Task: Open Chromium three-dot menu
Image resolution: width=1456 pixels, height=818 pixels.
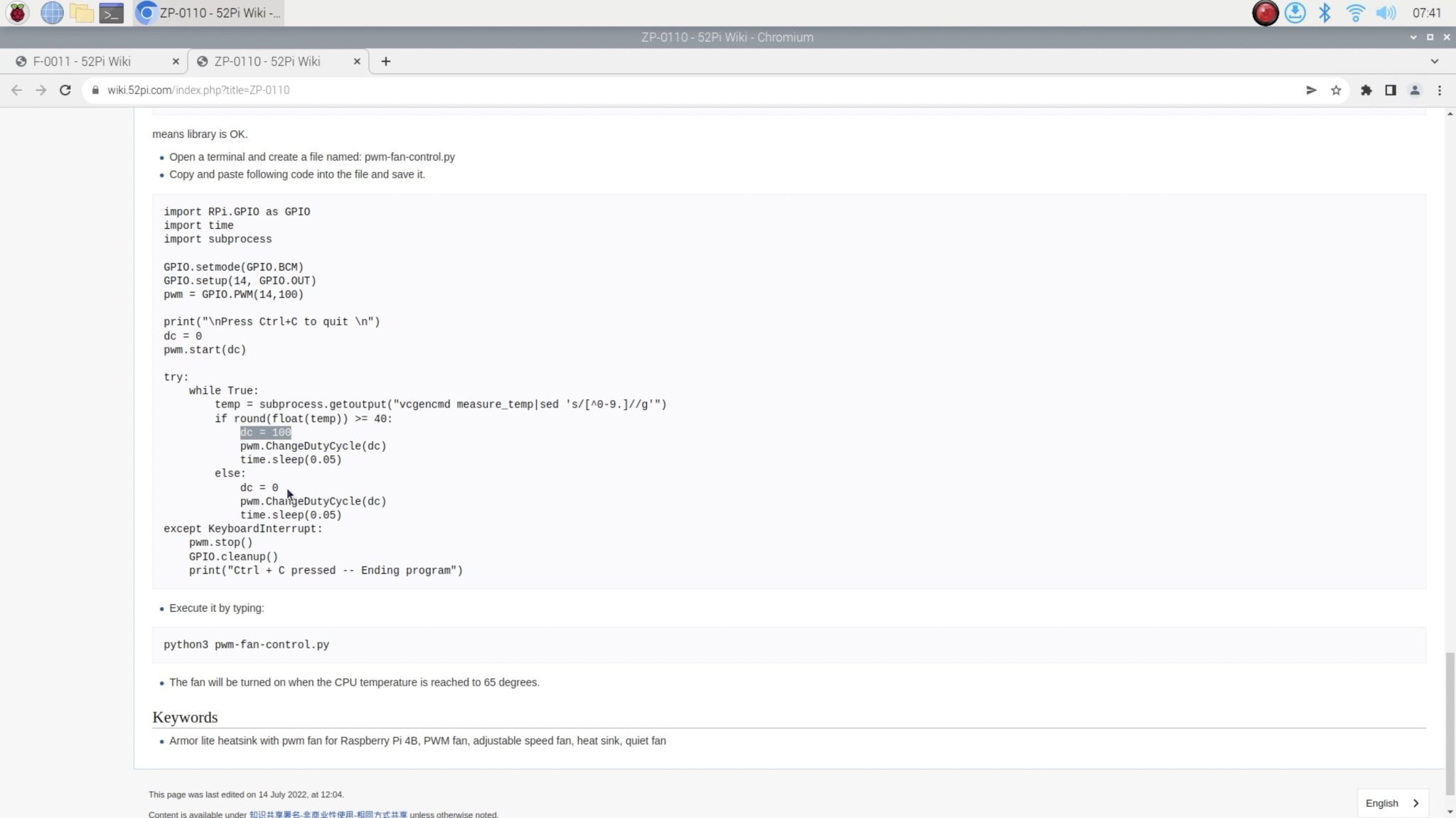Action: point(1440,90)
